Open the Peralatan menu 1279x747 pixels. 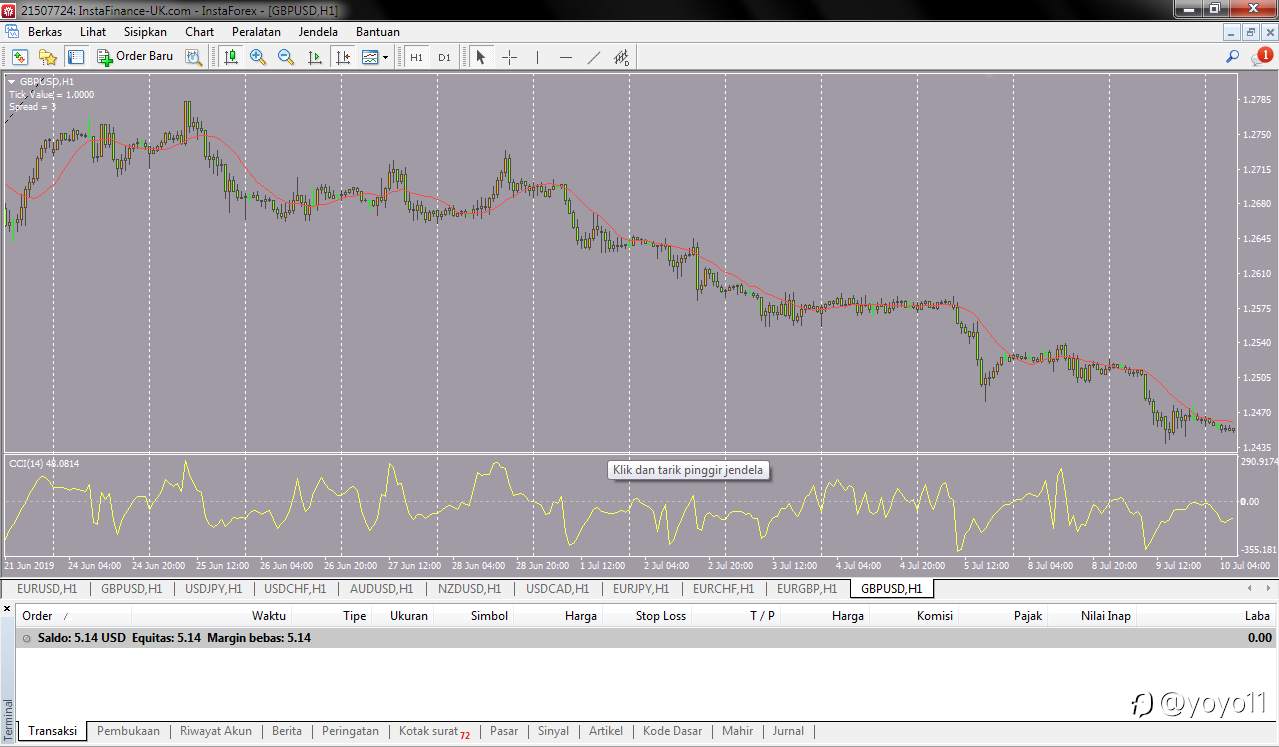[x=256, y=32]
